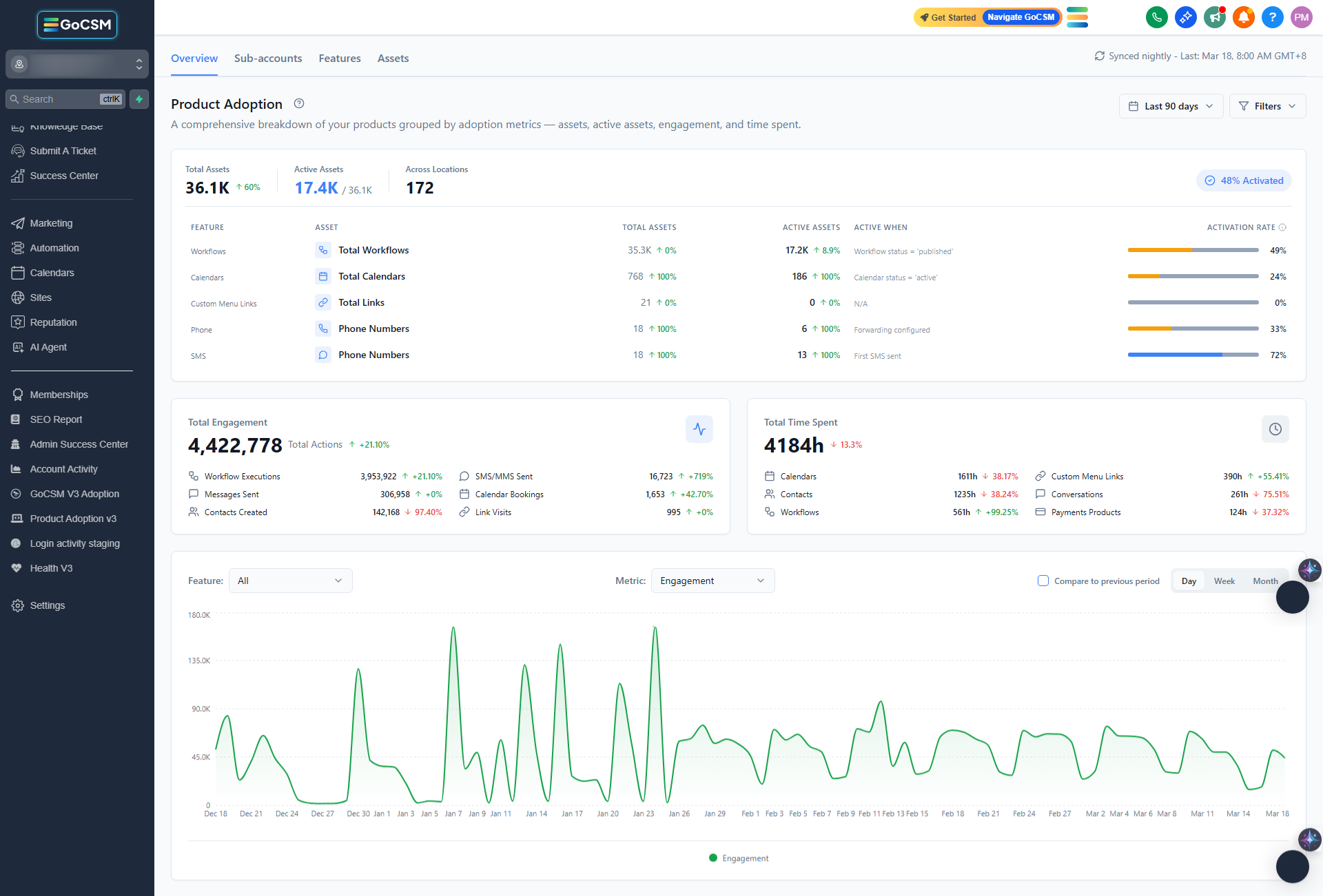Click the green phone dialer icon
Screen dimensions: 1323x896
[x=1156, y=17]
